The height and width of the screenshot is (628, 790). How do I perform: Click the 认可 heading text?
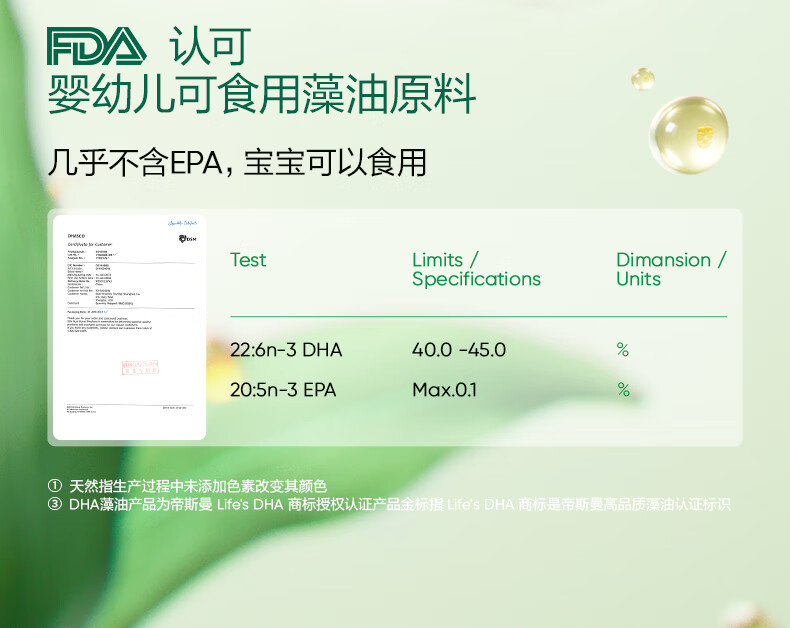point(210,46)
